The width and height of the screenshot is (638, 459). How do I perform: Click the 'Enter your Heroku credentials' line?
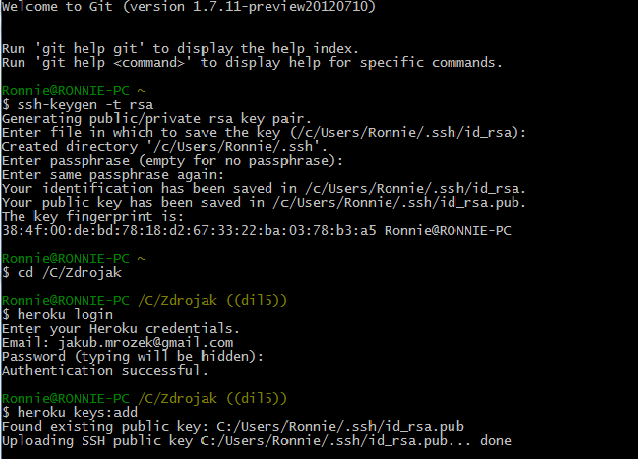click(x=121, y=329)
